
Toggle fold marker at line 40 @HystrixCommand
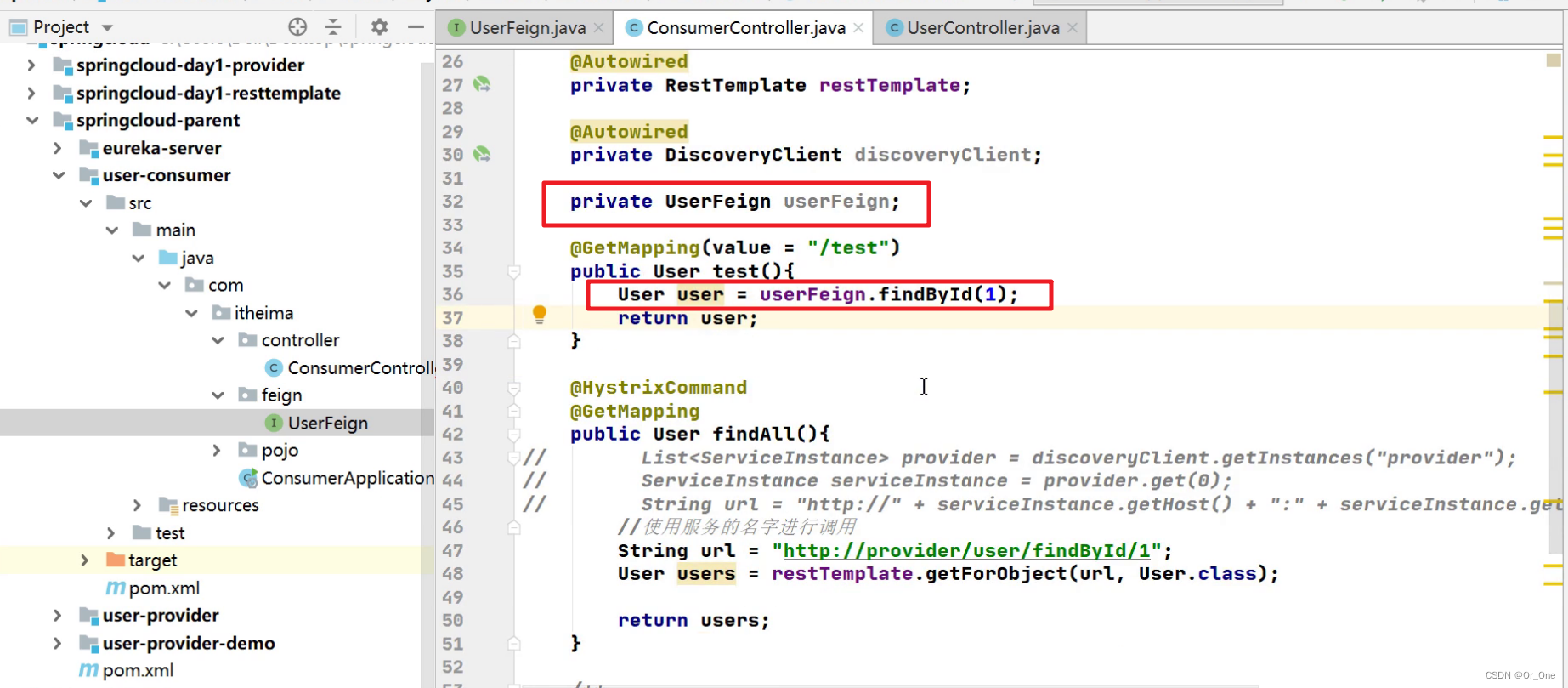tap(514, 388)
